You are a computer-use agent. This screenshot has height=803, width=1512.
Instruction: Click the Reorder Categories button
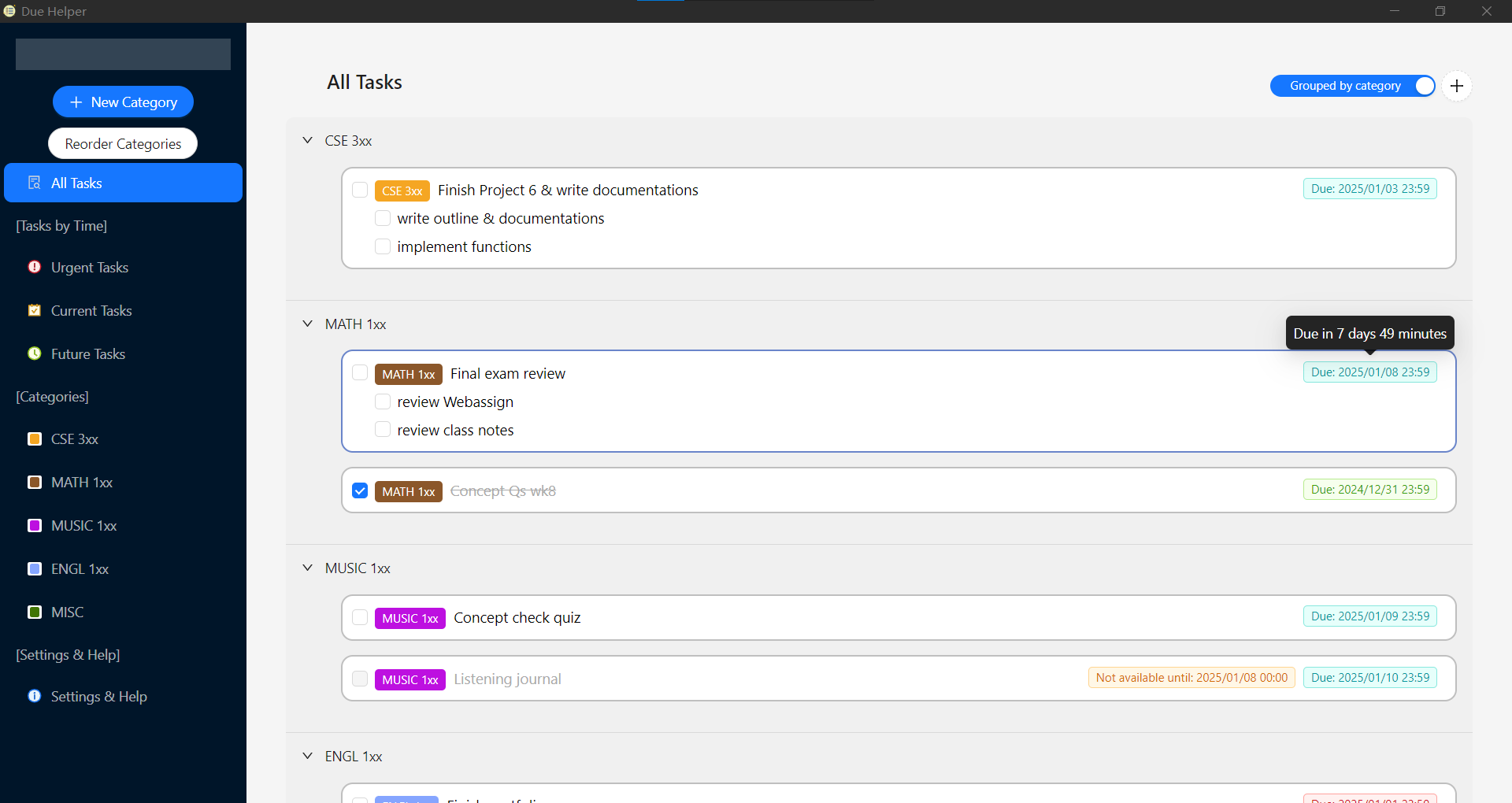point(123,143)
